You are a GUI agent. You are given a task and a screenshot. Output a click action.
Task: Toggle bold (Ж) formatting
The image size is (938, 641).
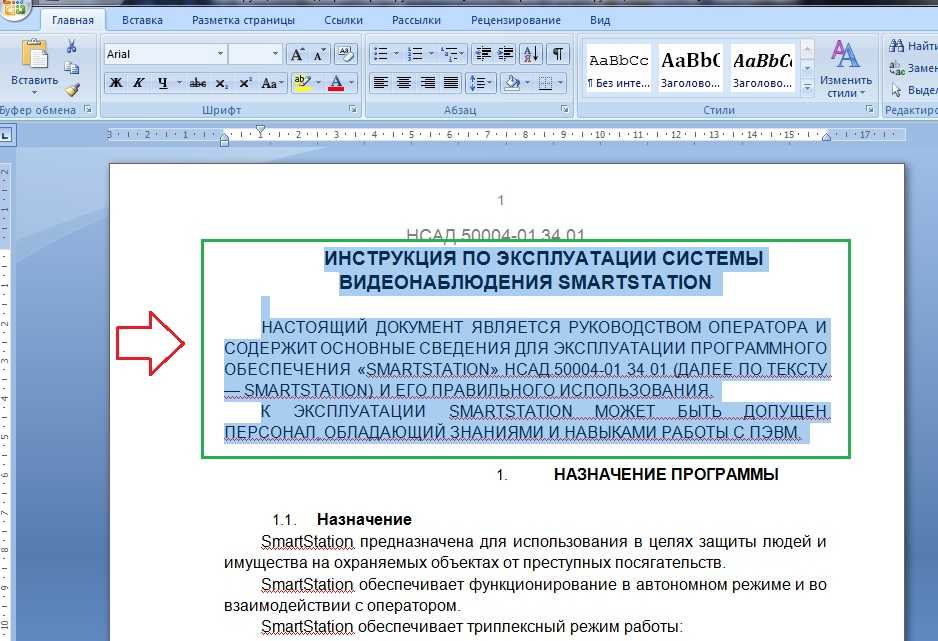click(116, 83)
